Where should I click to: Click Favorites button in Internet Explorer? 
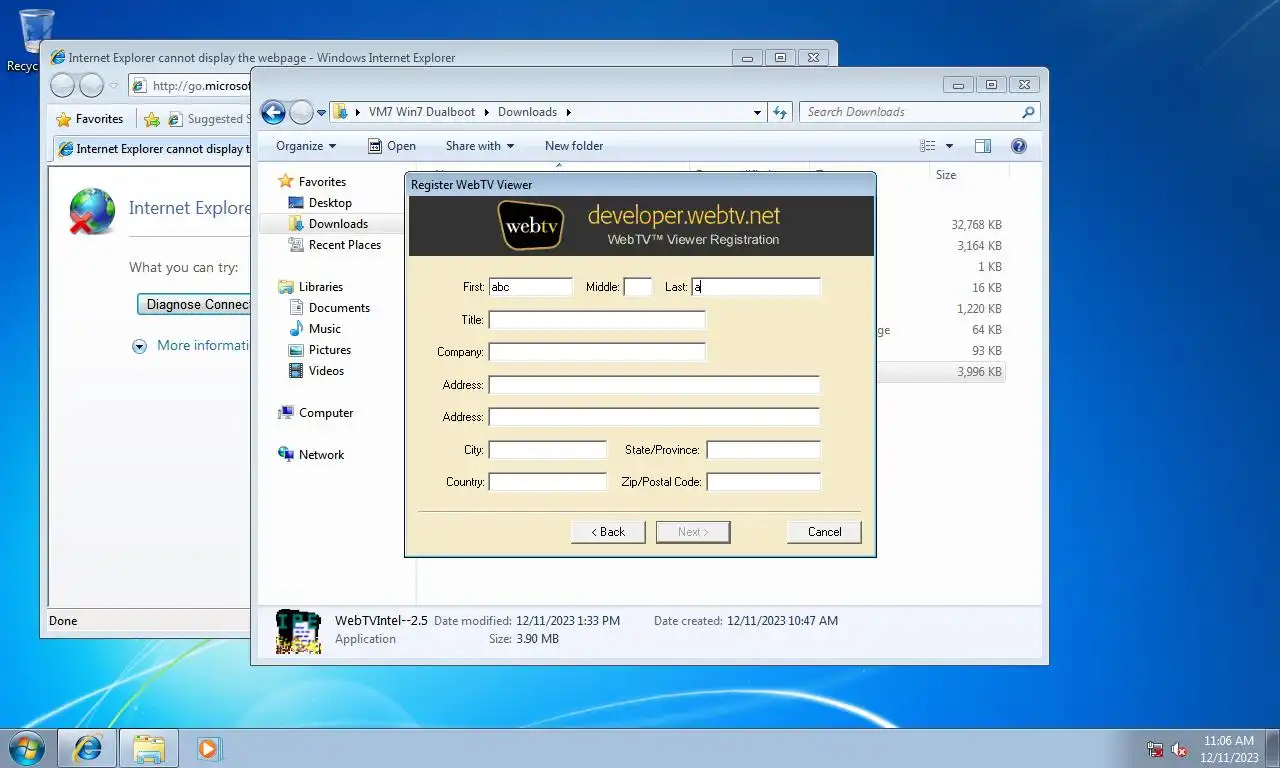(90, 119)
